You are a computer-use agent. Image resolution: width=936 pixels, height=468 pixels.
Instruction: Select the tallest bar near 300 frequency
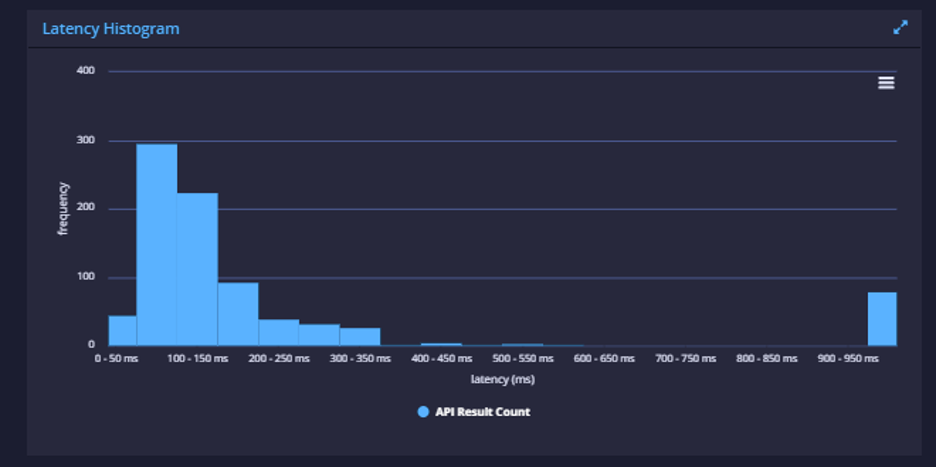pos(157,245)
